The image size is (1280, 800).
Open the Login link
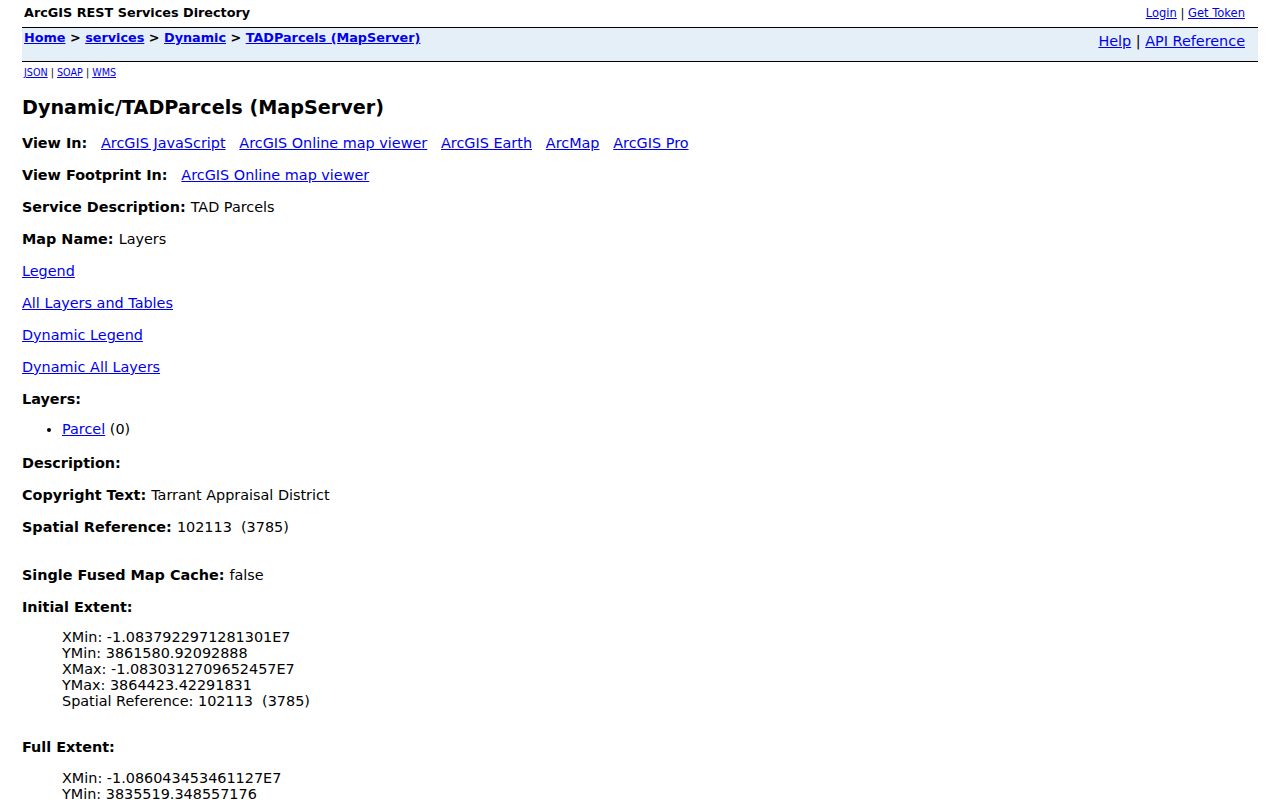1160,13
